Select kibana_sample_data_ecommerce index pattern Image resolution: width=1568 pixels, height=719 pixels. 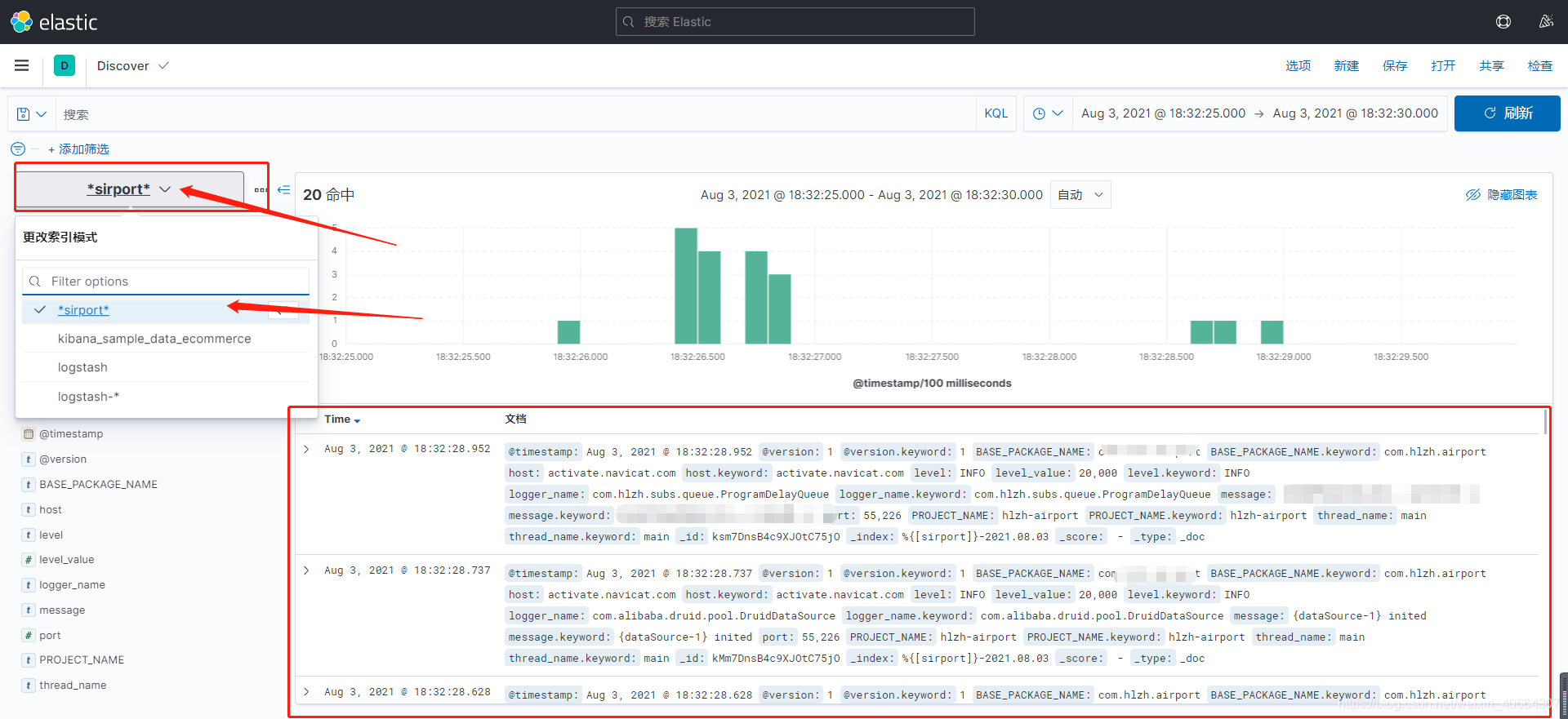pyautogui.click(x=166, y=339)
